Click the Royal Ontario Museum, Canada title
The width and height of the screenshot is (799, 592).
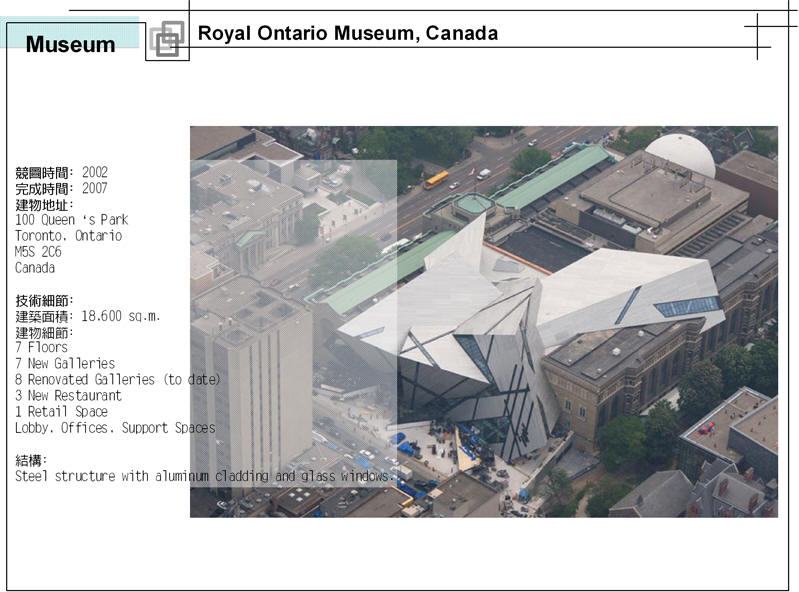coord(347,33)
